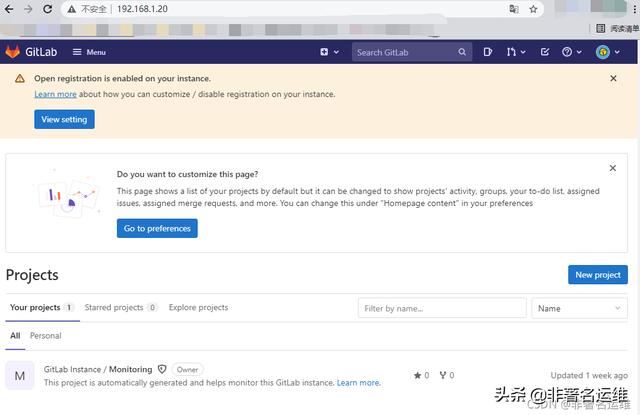Screen dimensions: 640x415
Task: Click the Projects page heading
Action: 32,275
